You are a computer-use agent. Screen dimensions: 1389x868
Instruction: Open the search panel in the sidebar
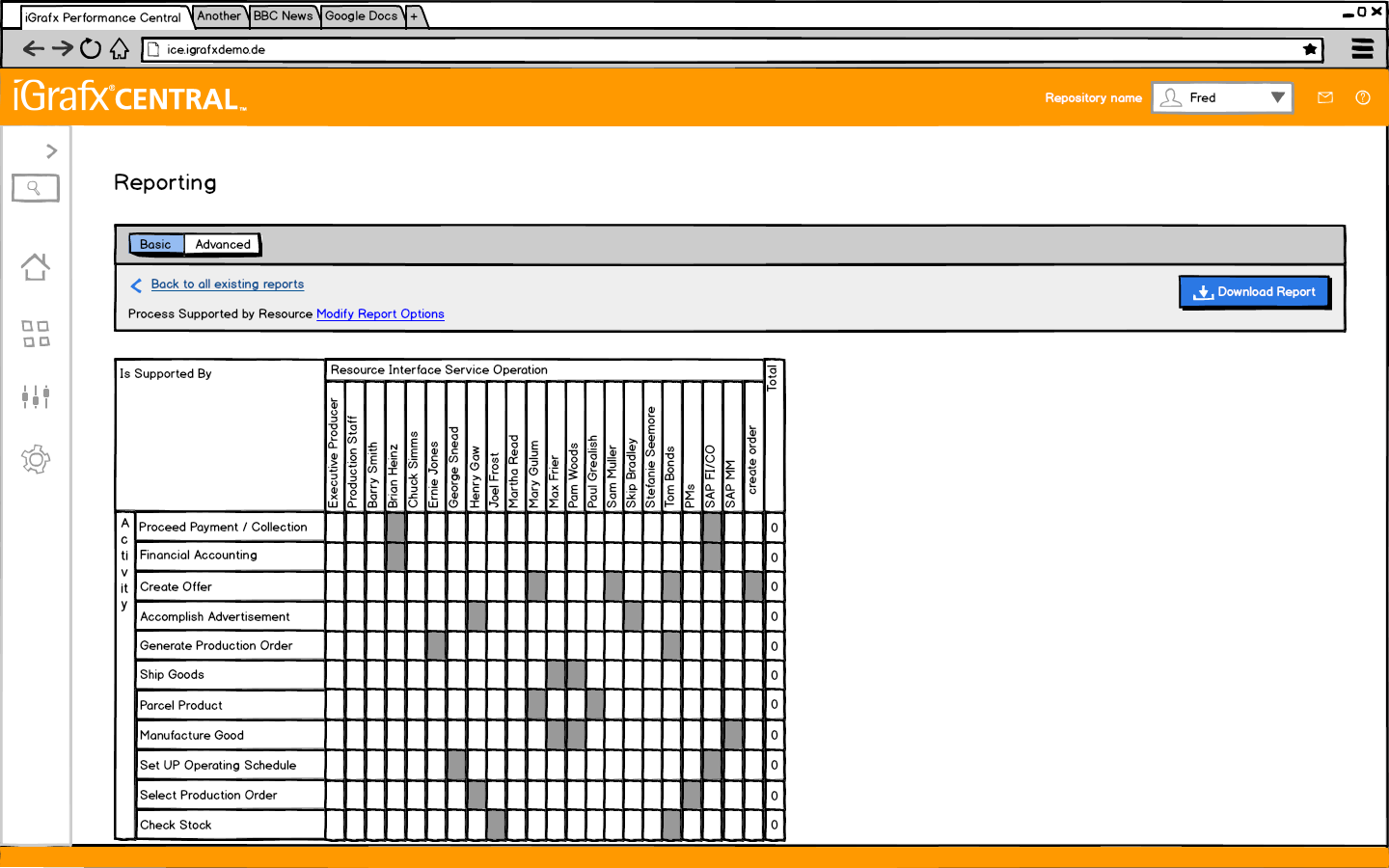pos(35,188)
